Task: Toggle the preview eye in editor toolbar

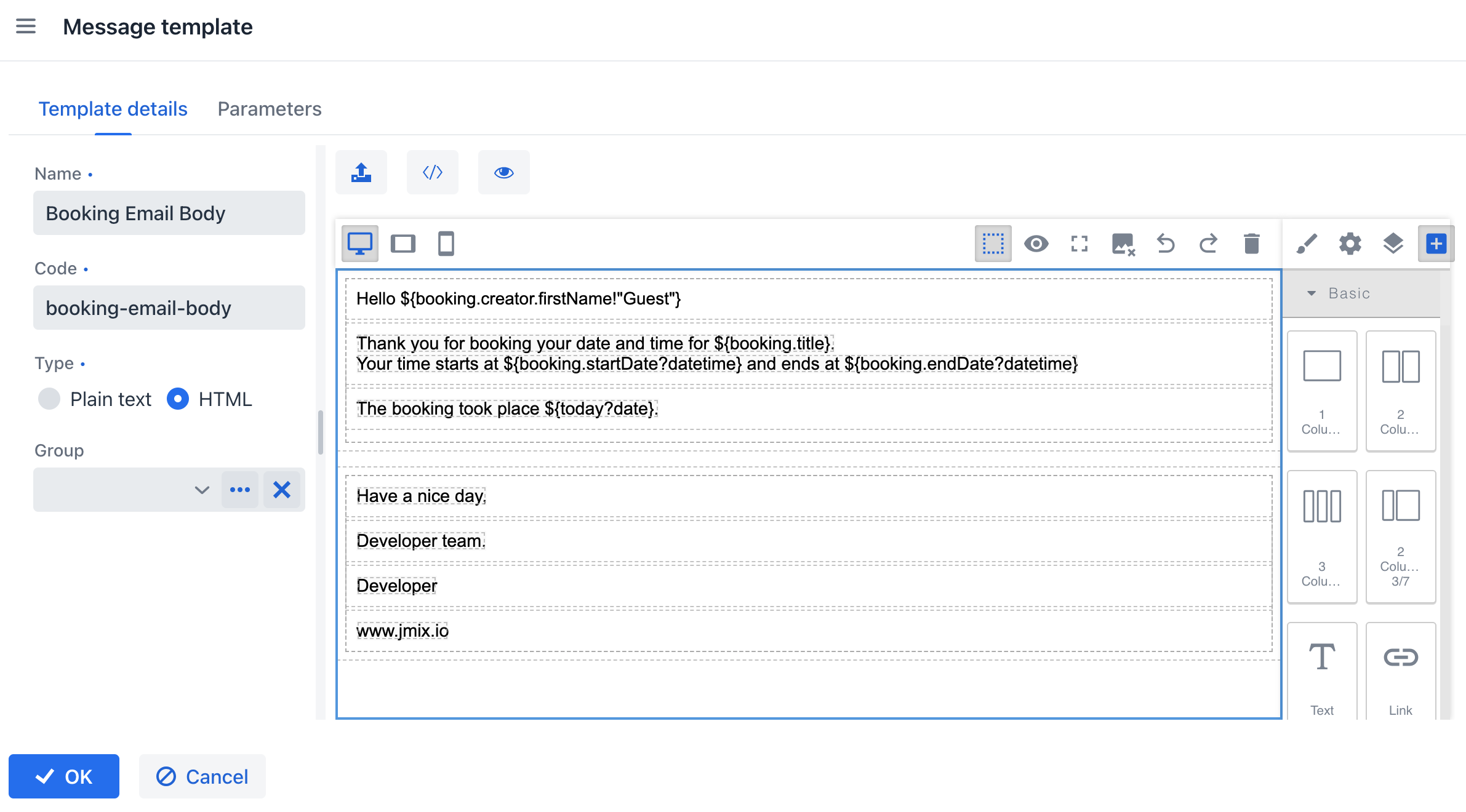Action: pos(1036,244)
